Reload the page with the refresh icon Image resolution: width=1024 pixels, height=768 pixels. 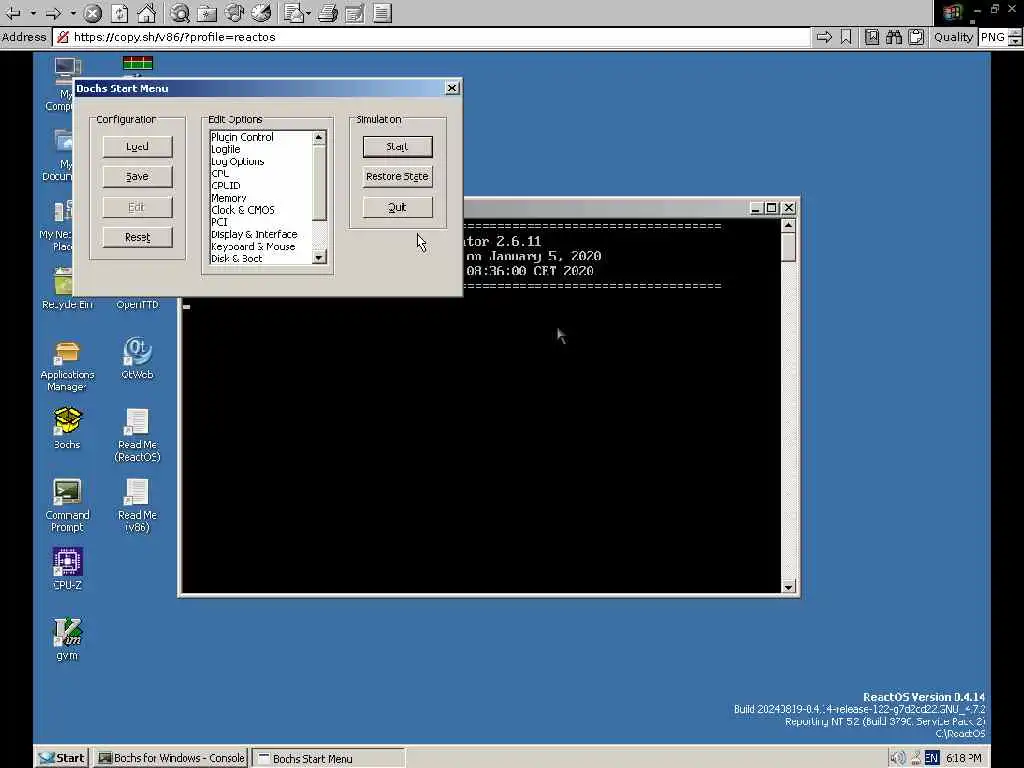click(x=120, y=12)
